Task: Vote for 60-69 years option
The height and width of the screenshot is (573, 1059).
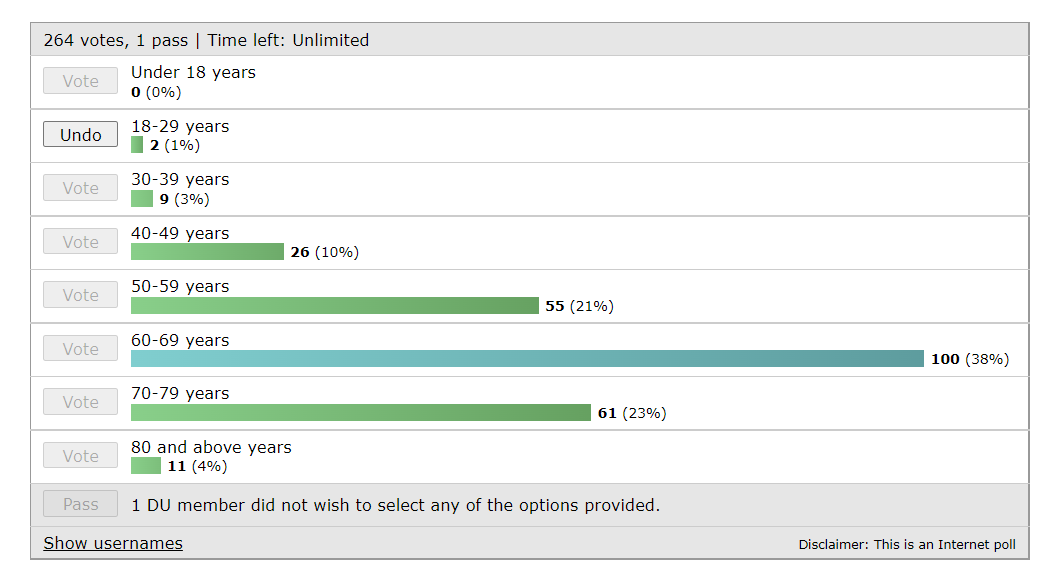Action: point(80,349)
